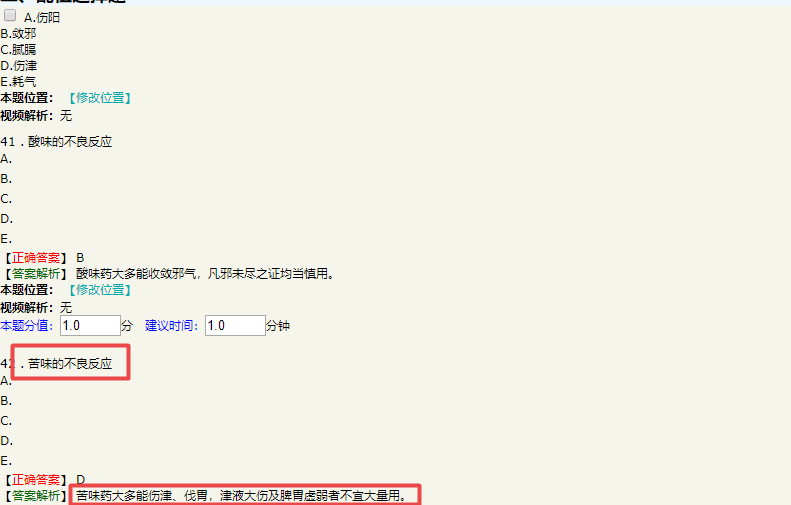
Task: Click the highlighted explanation starting 苦味药大多能伤津
Action: pos(242,495)
